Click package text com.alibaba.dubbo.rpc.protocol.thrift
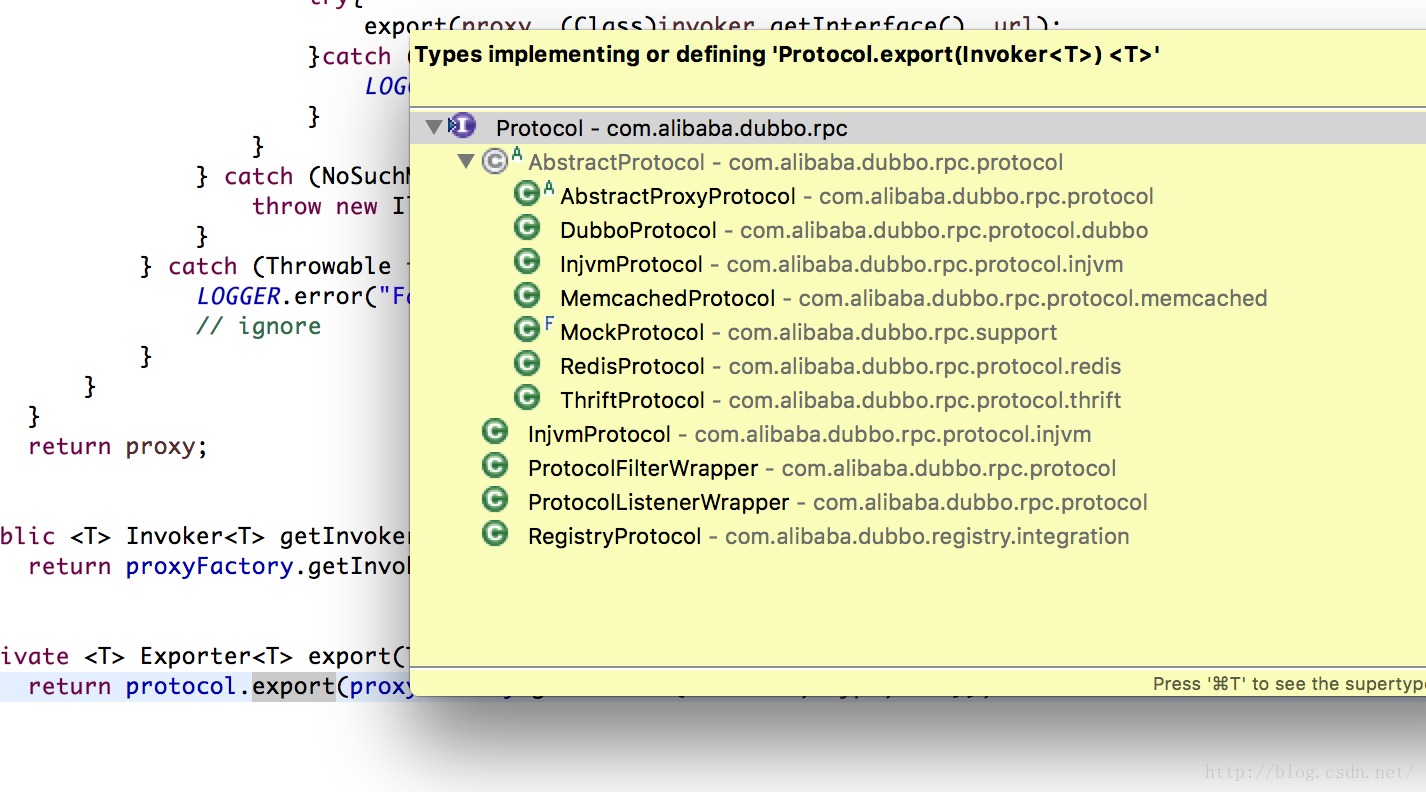 pyautogui.click(x=925, y=400)
